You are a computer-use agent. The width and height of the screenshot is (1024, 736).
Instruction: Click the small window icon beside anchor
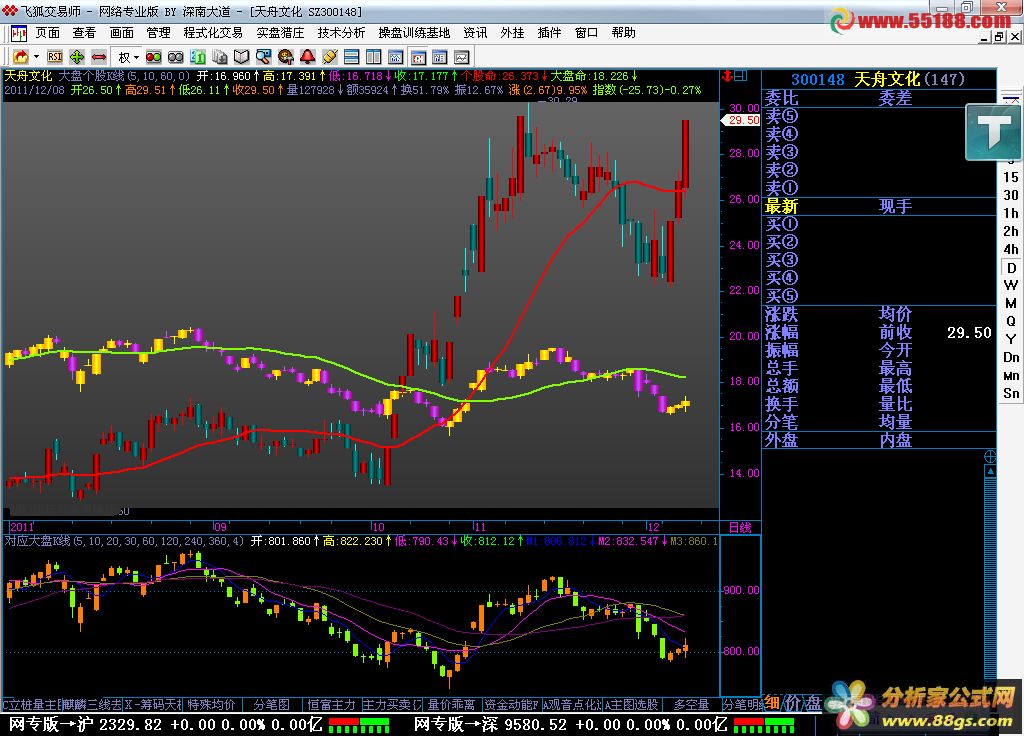[x=741, y=76]
